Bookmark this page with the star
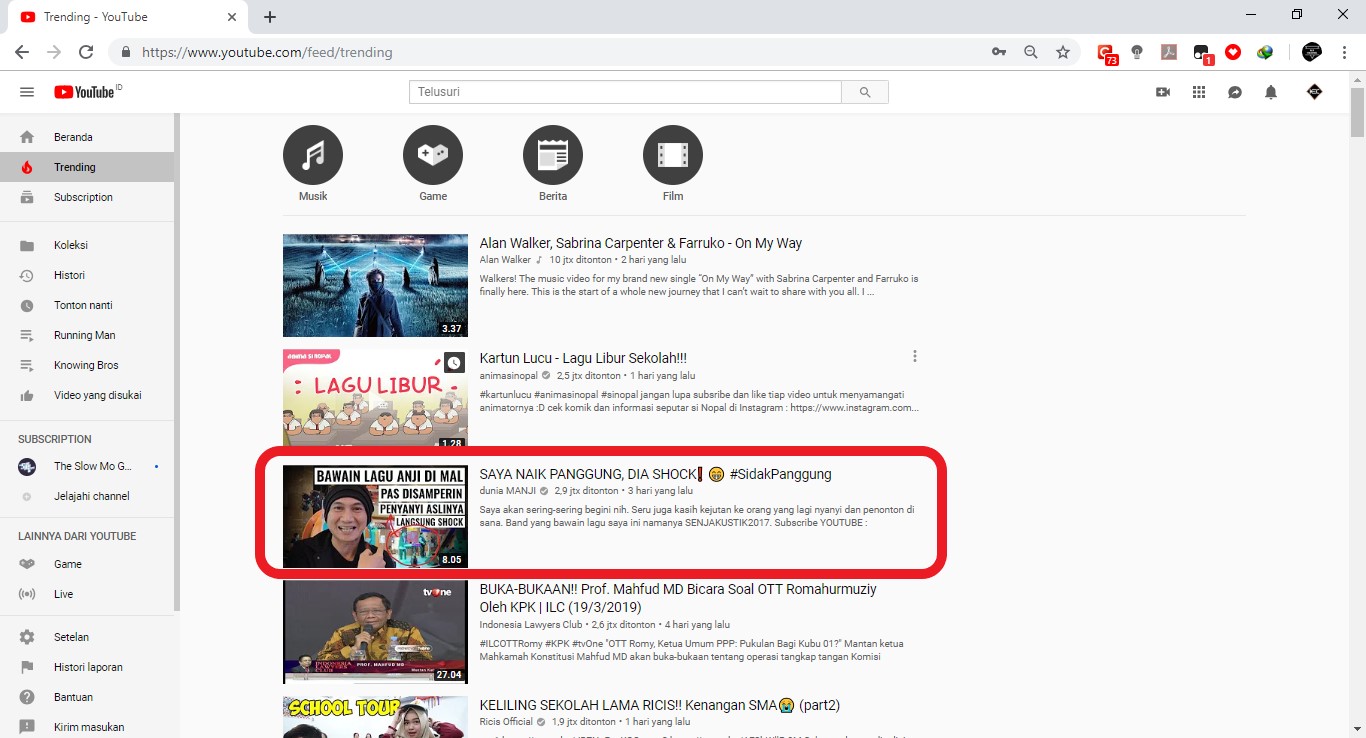This screenshot has height=738, width=1366. (x=1063, y=52)
